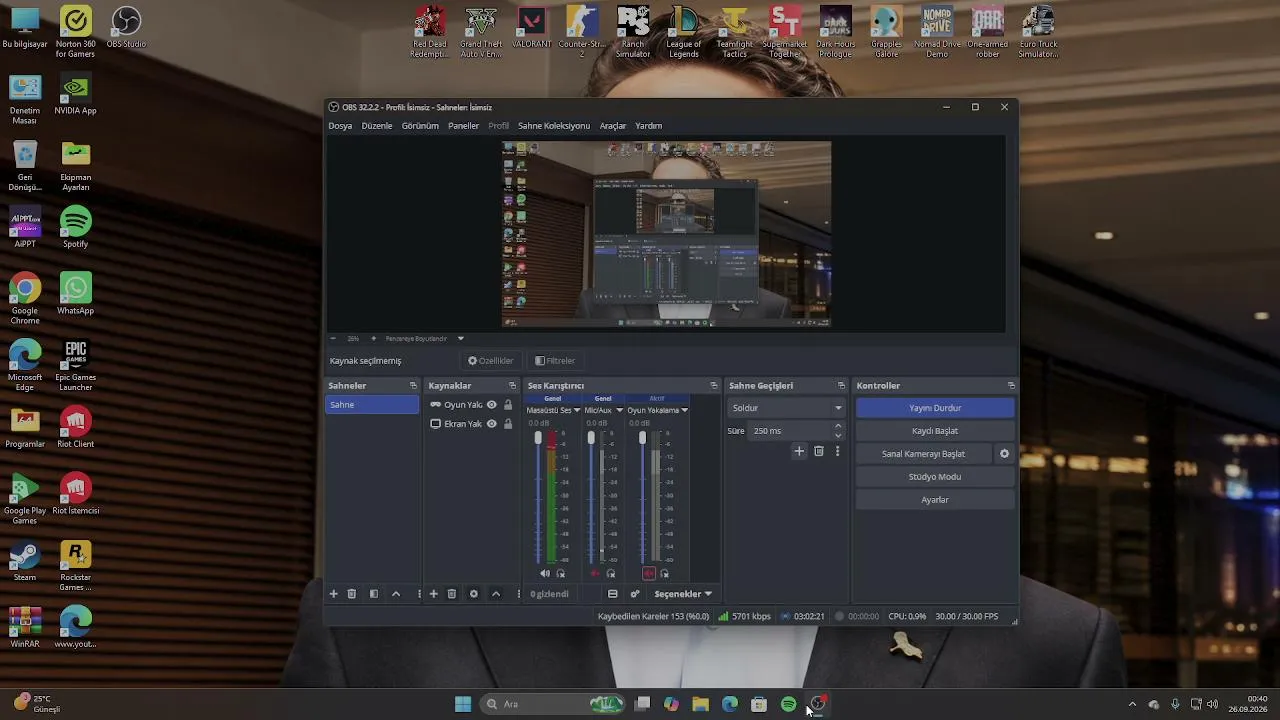Remove the scene transition with trash icon

point(819,452)
